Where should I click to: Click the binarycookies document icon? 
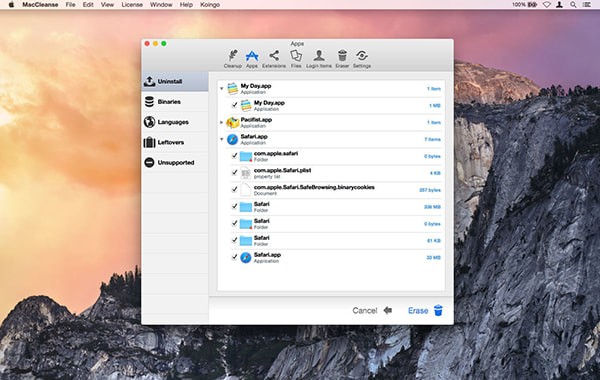(246, 190)
